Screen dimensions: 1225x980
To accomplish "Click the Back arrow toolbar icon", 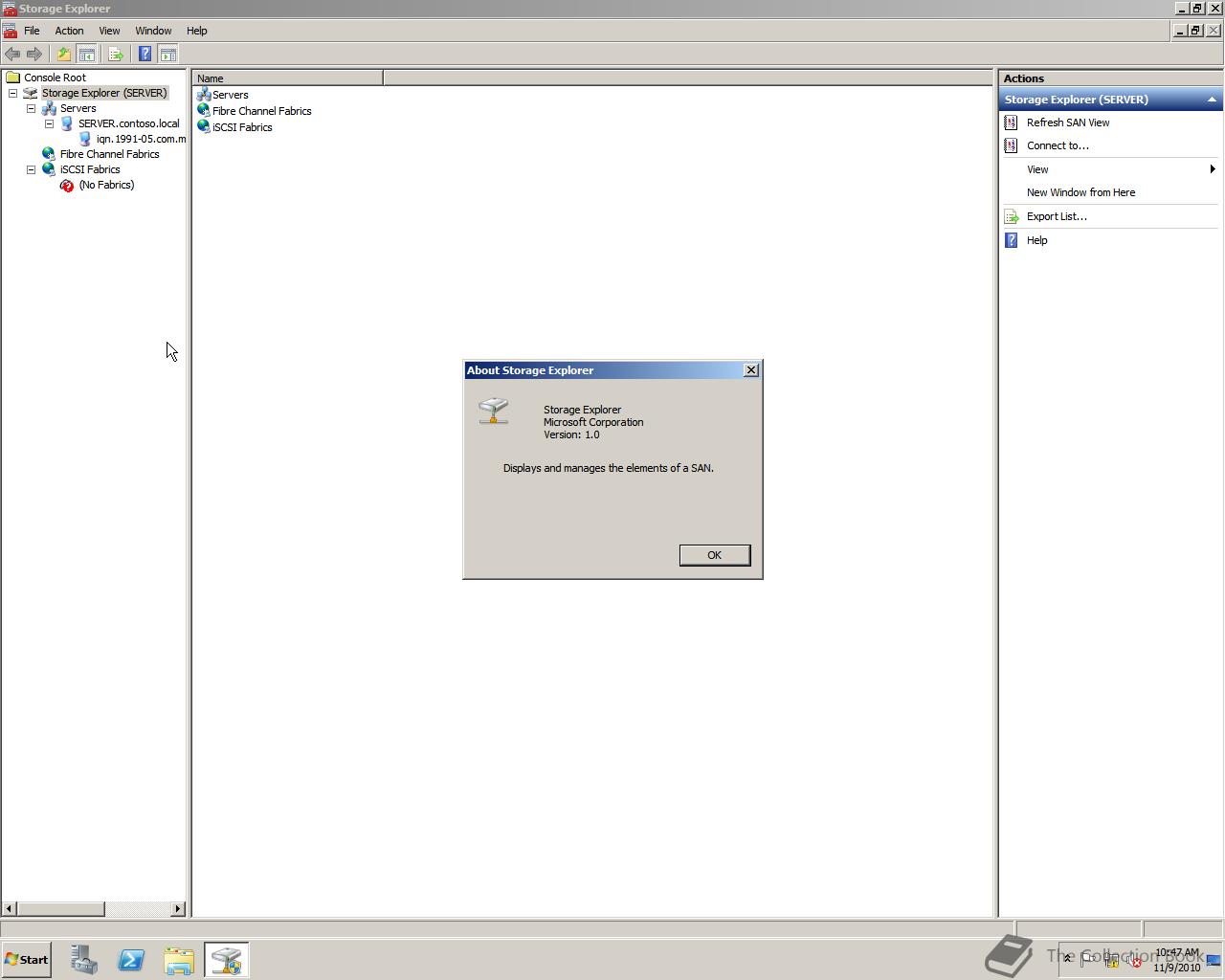I will click(x=12, y=55).
